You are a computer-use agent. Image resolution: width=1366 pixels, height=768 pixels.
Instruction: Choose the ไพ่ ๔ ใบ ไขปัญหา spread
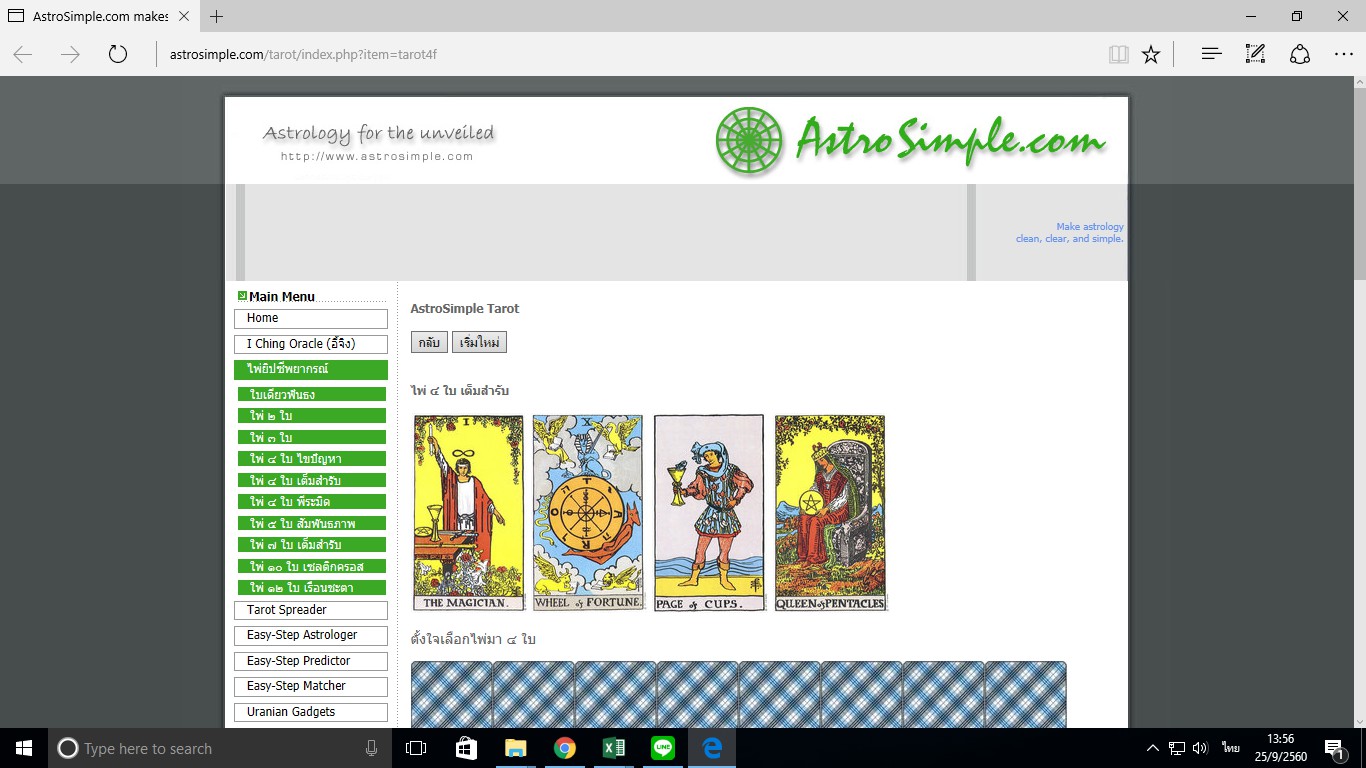pyautogui.click(x=312, y=458)
